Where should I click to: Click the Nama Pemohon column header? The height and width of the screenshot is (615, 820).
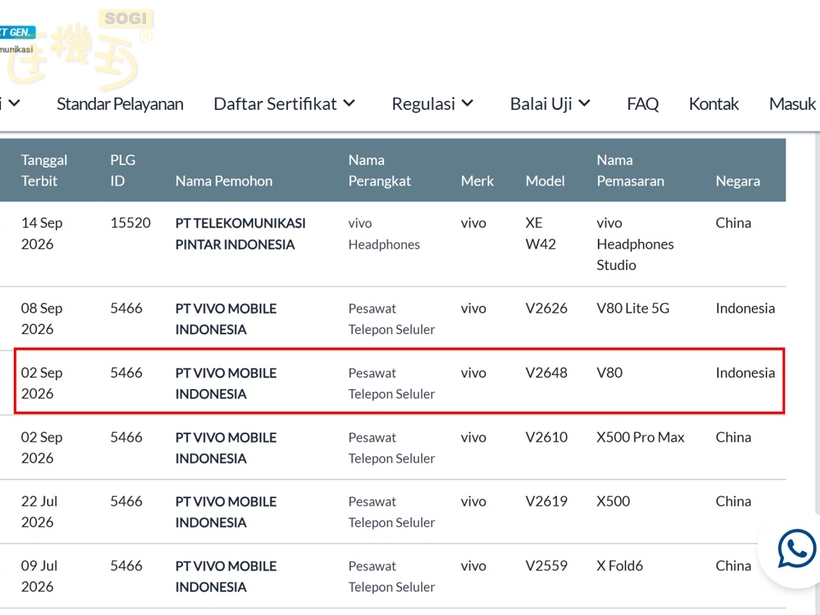[224, 181]
